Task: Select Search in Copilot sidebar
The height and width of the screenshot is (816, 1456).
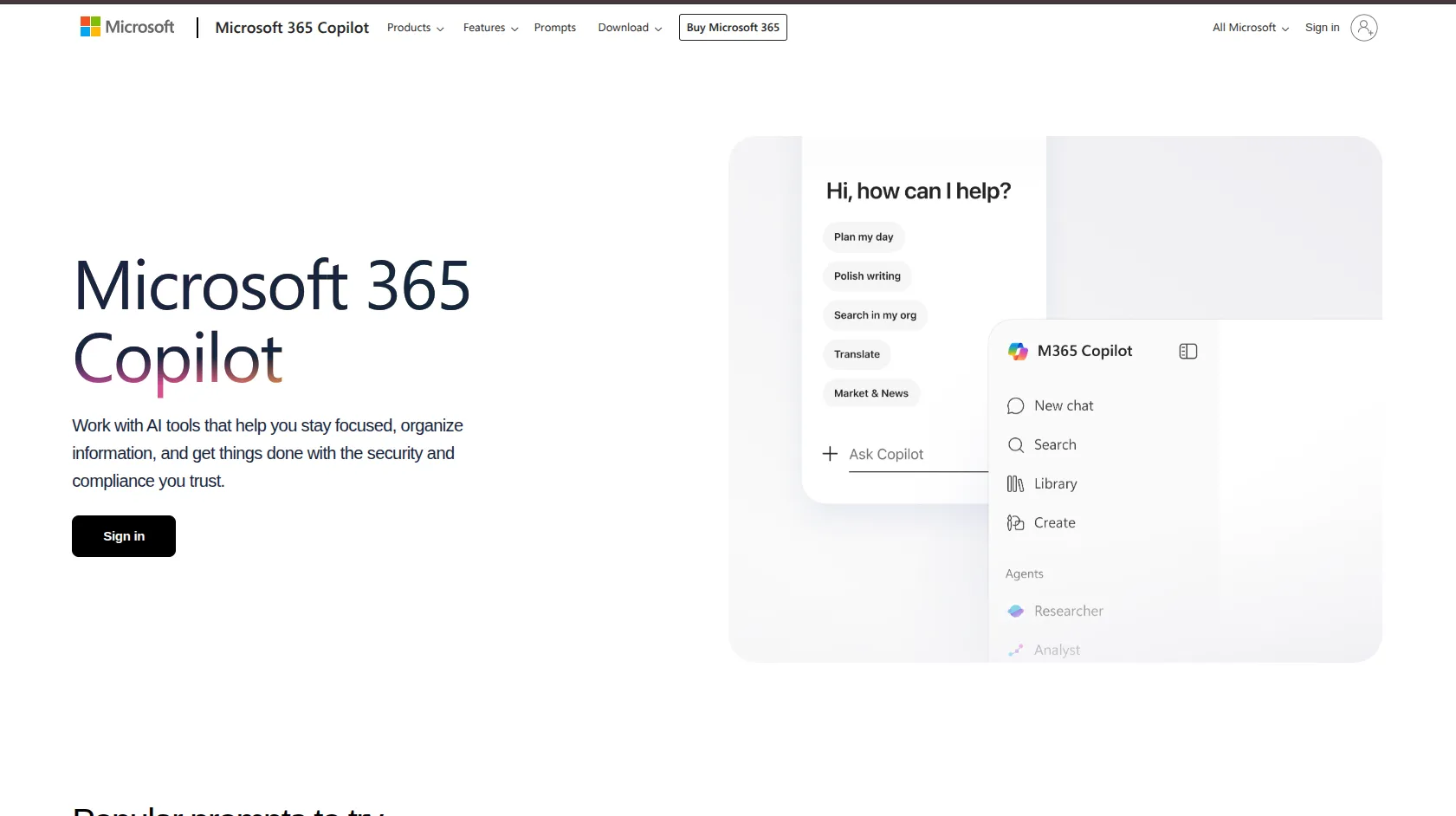Action: (x=1055, y=445)
